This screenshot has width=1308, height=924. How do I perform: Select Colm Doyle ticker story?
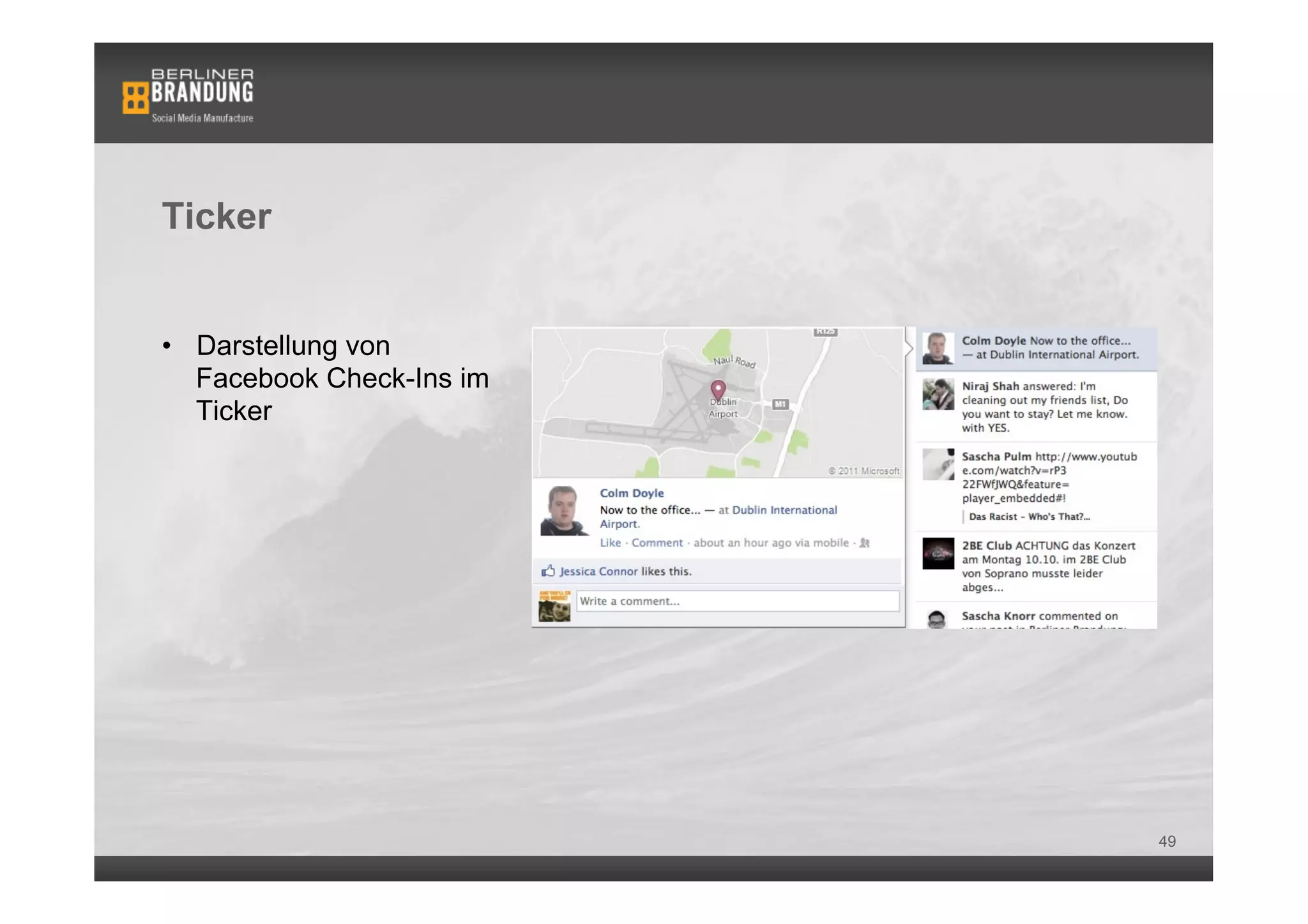coord(1037,349)
